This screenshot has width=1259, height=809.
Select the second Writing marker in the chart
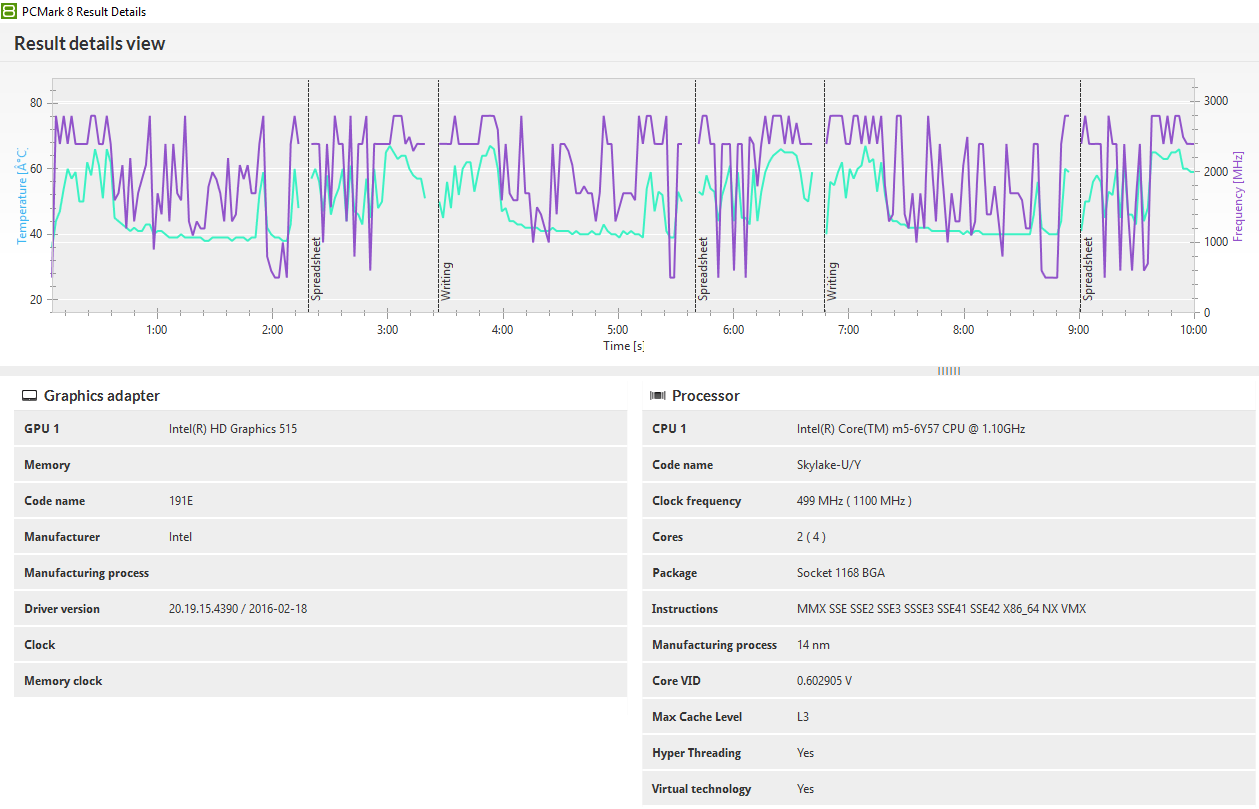[832, 281]
